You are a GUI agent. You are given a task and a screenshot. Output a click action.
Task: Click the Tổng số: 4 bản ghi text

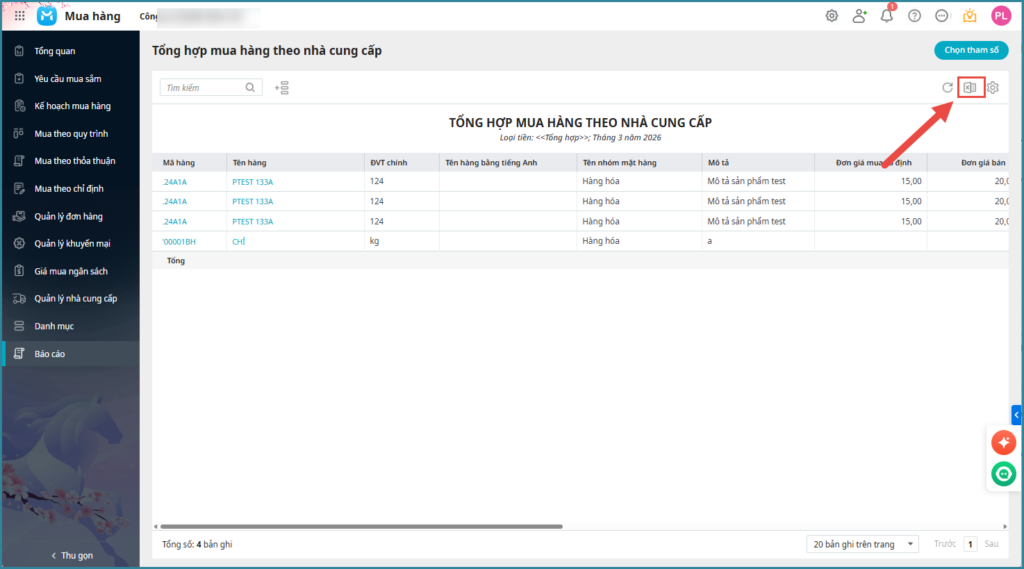click(197, 544)
